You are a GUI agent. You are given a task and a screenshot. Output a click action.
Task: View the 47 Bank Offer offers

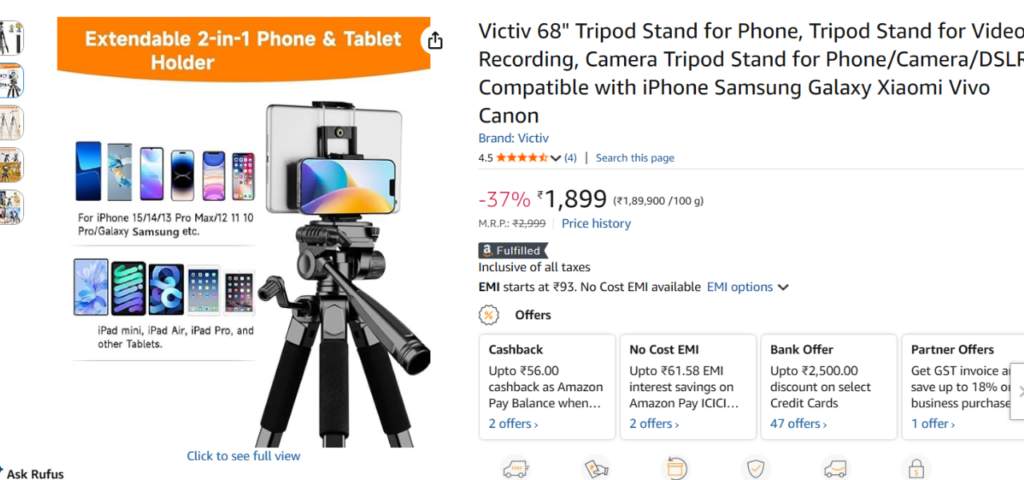click(798, 424)
